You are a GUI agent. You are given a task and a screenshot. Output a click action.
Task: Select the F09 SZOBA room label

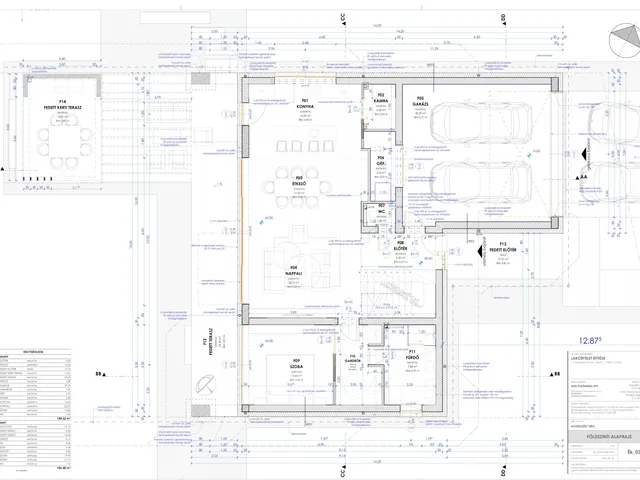297,366
